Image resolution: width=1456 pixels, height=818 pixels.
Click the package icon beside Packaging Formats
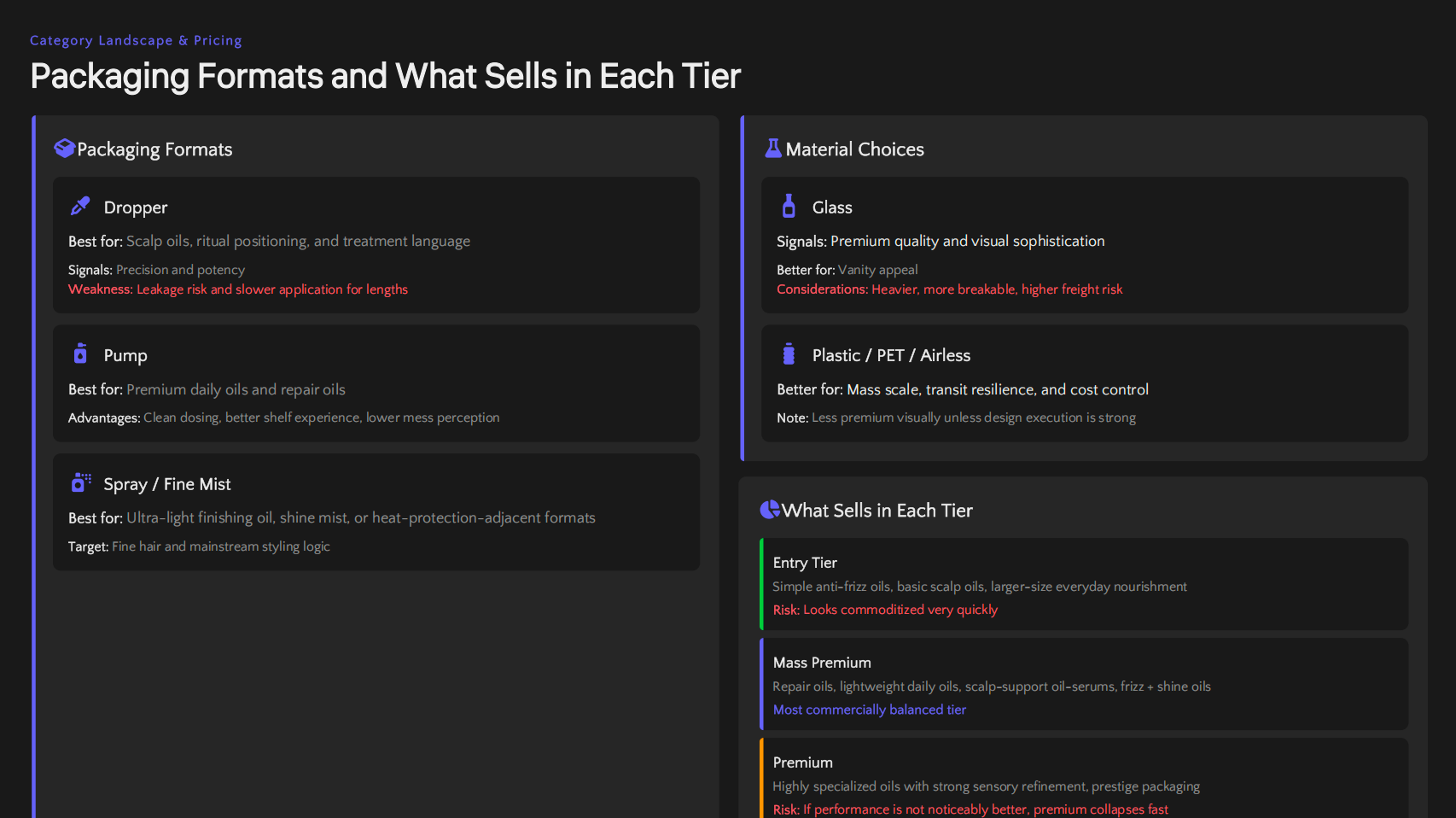click(x=63, y=148)
